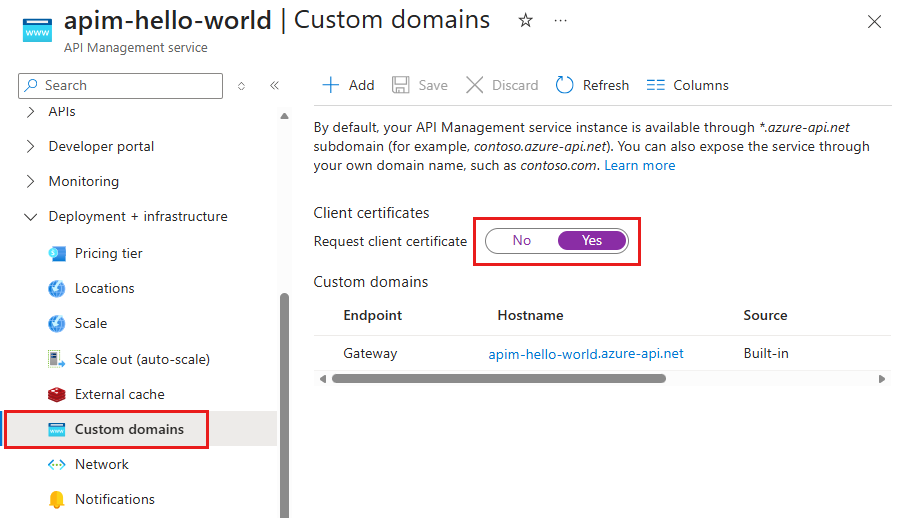Focus the sidebar Search field
Image resolution: width=914 pixels, height=518 pixels.
(121, 86)
